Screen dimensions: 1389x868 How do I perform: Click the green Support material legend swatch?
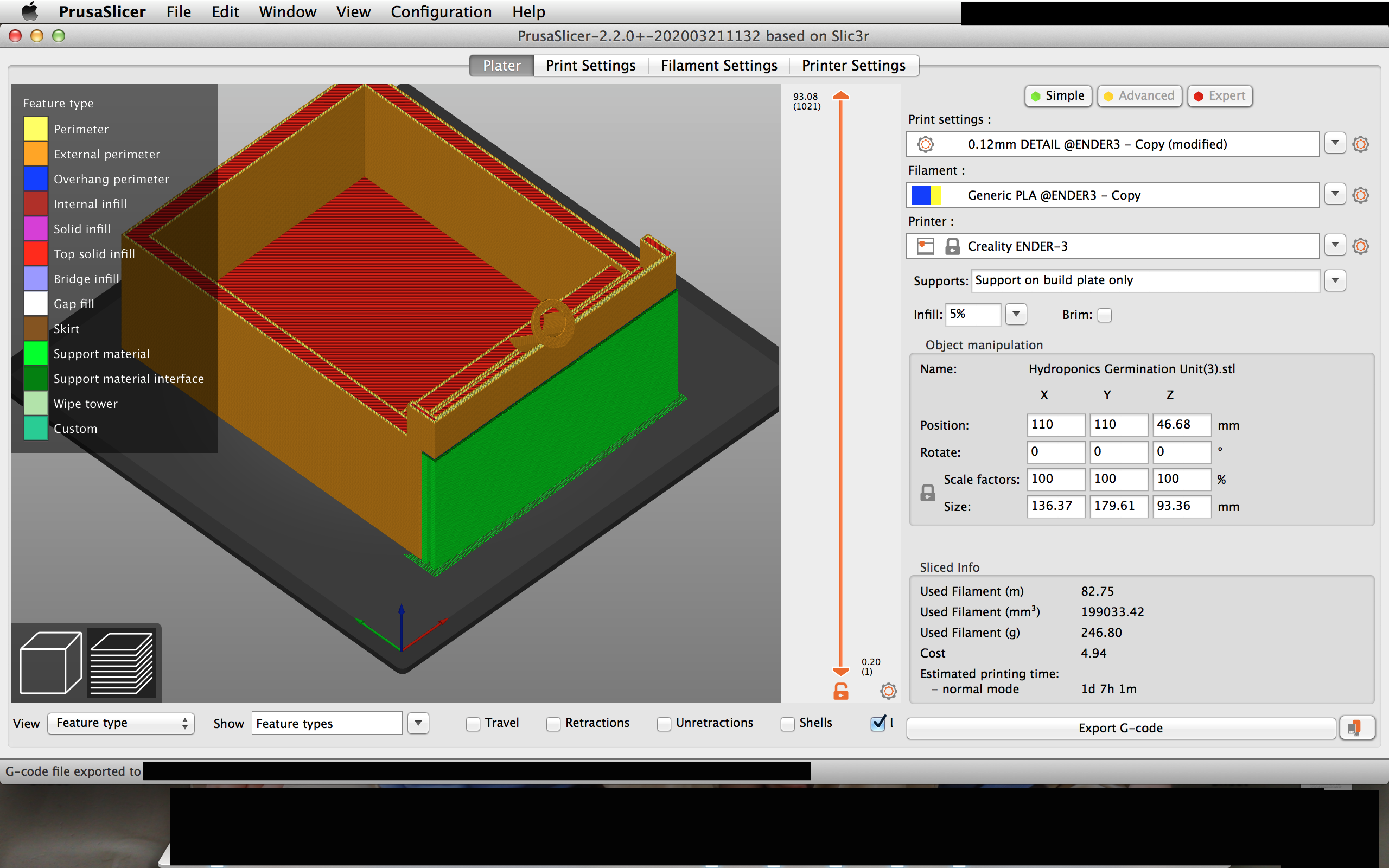36,353
